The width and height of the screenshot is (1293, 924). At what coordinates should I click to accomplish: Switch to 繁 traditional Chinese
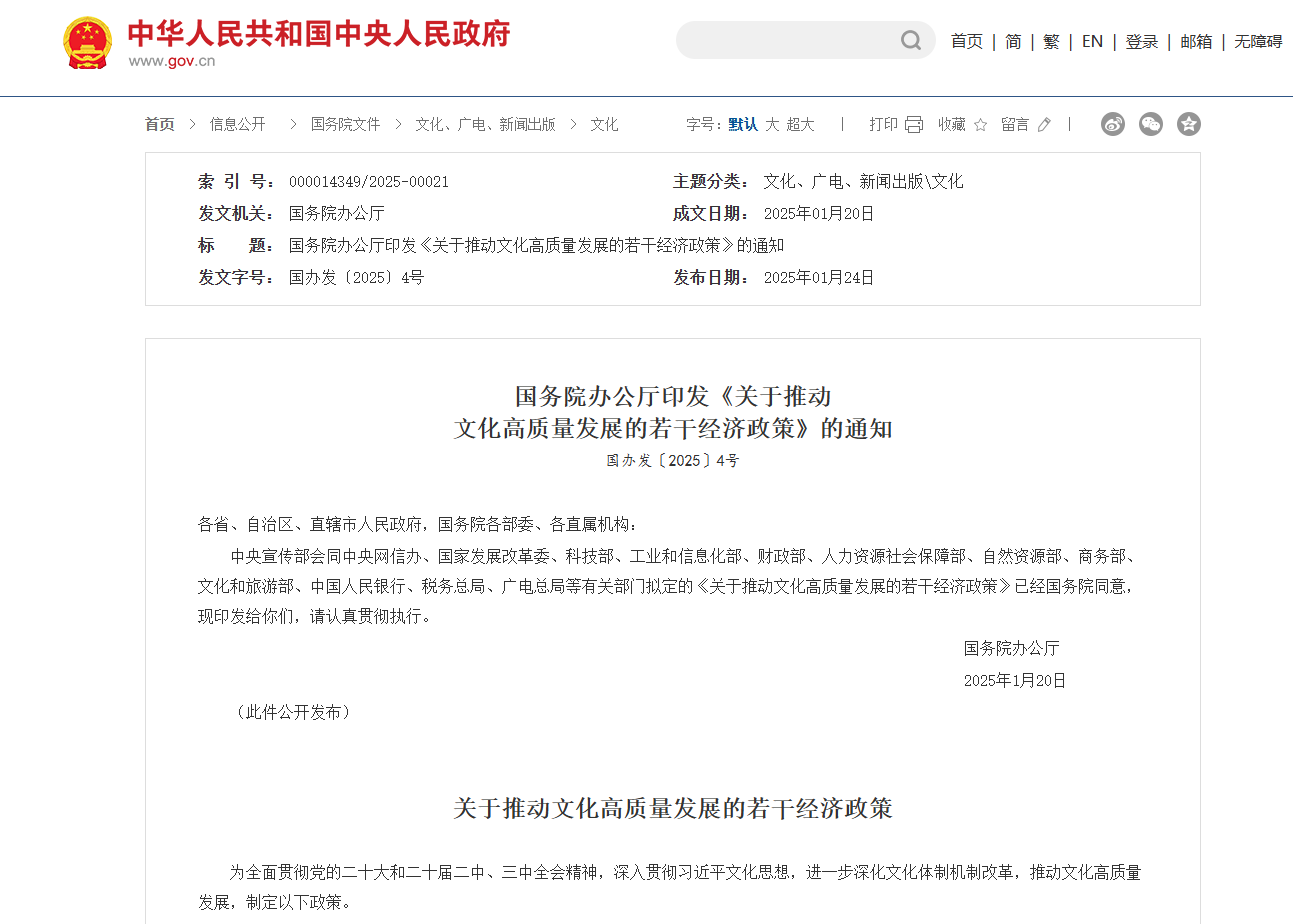(1051, 41)
